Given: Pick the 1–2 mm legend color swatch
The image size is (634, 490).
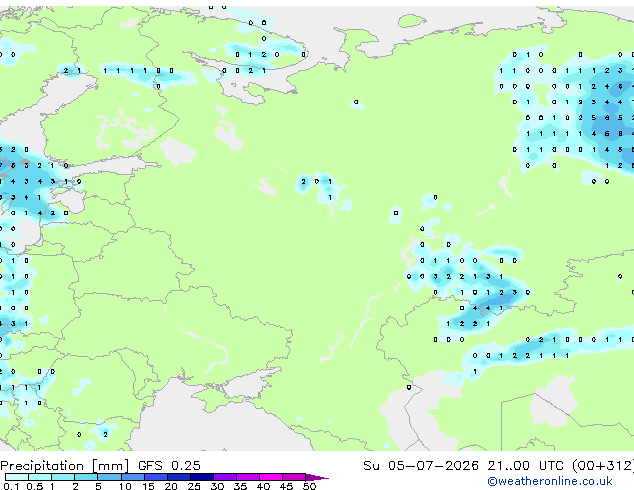Looking at the screenshot, I should pos(63,477).
